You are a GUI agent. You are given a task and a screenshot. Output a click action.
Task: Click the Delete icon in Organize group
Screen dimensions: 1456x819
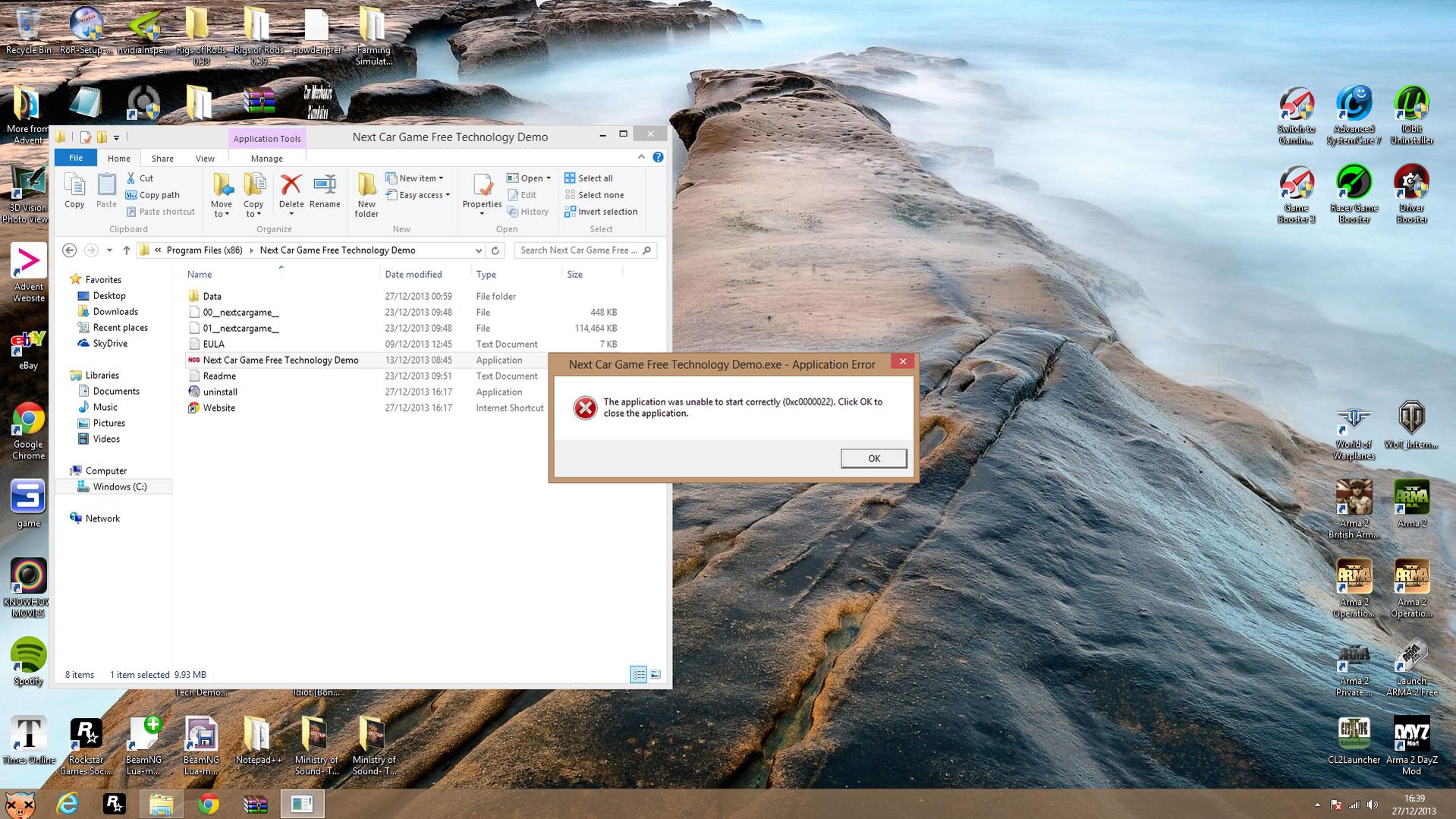pyautogui.click(x=291, y=195)
